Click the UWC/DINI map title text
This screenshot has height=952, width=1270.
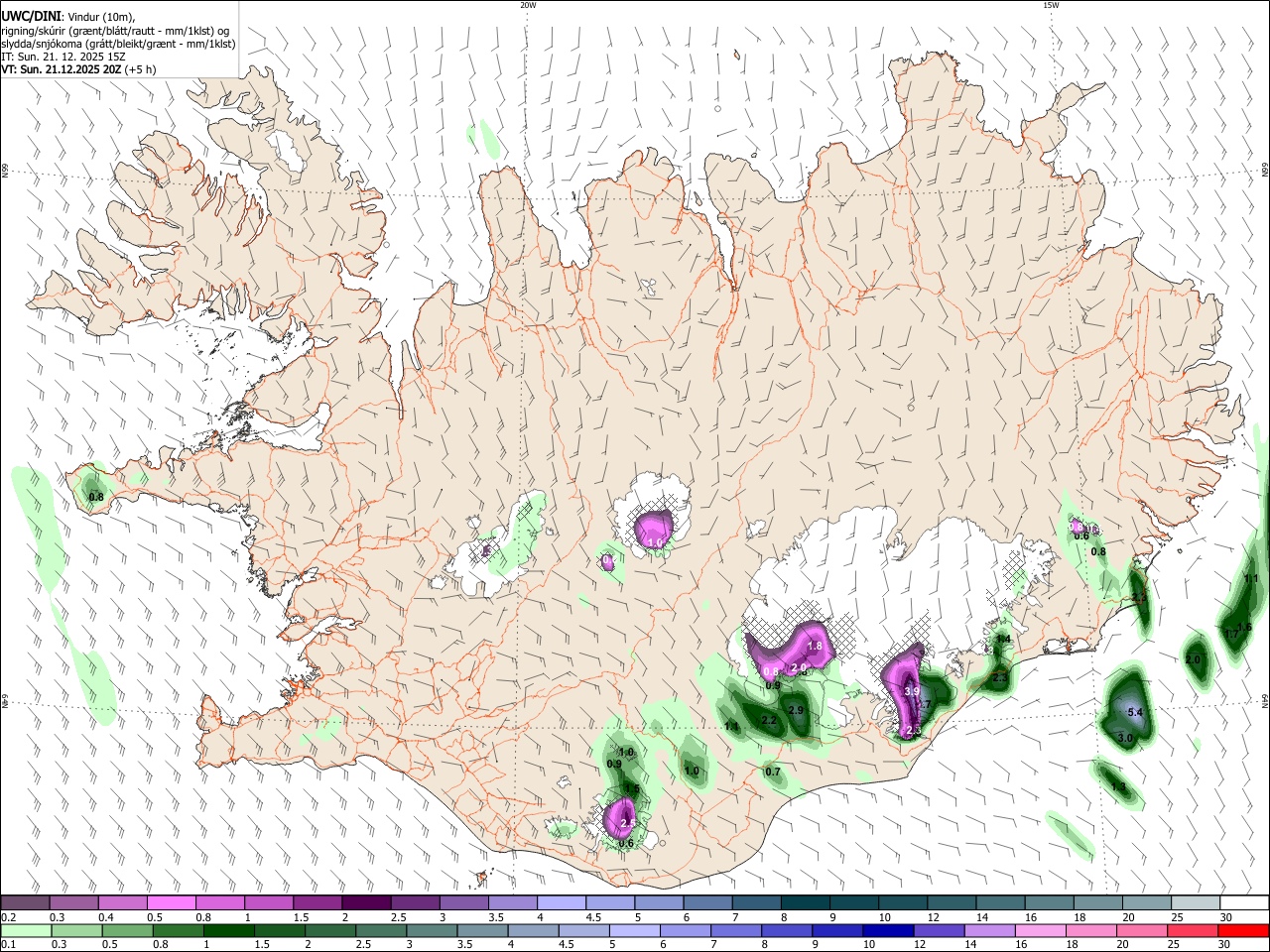[x=32, y=15]
